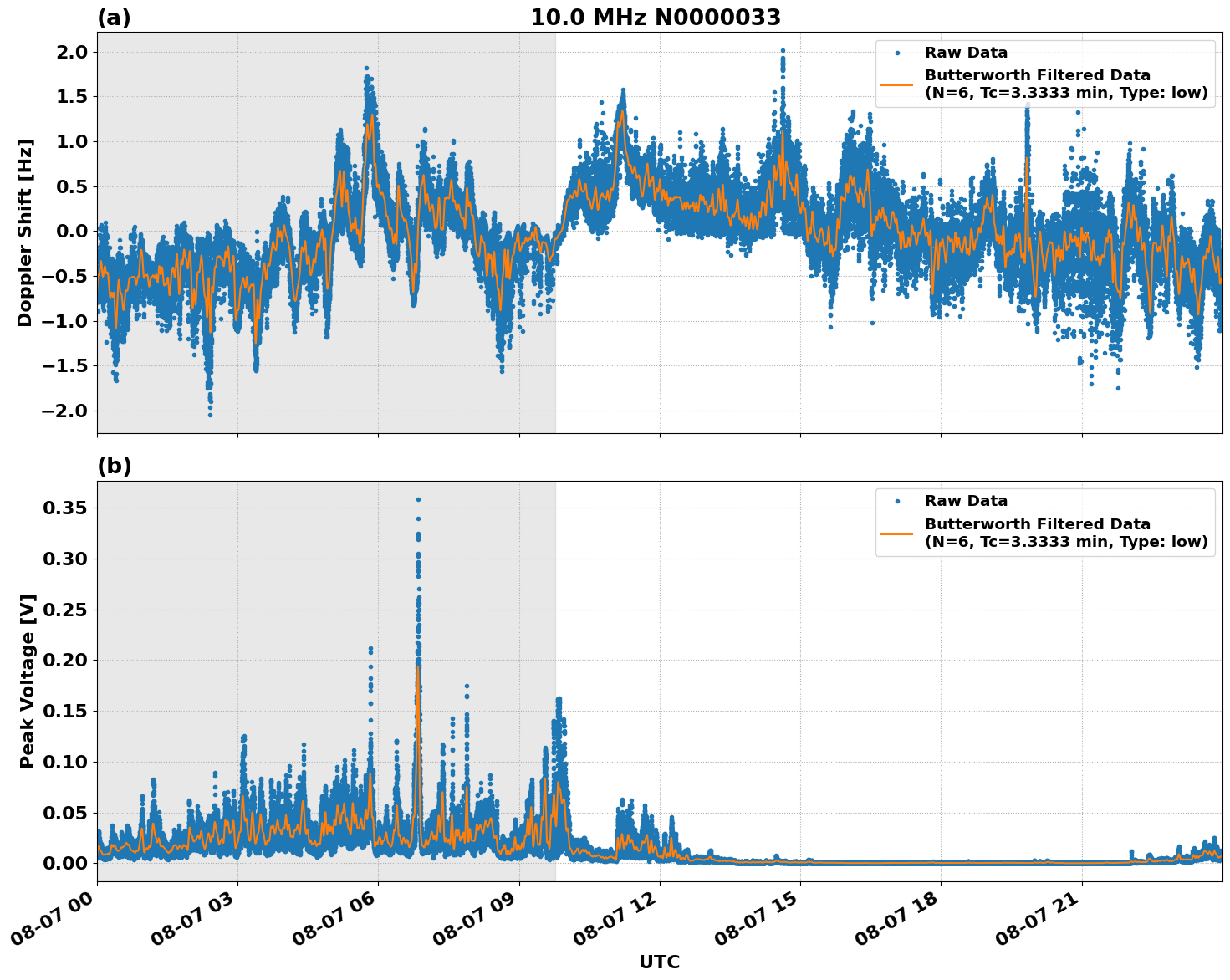Viewport: 1230px width, 980px height.
Task: Click the Peak Voltage [V] axis label
Action: 28,677
